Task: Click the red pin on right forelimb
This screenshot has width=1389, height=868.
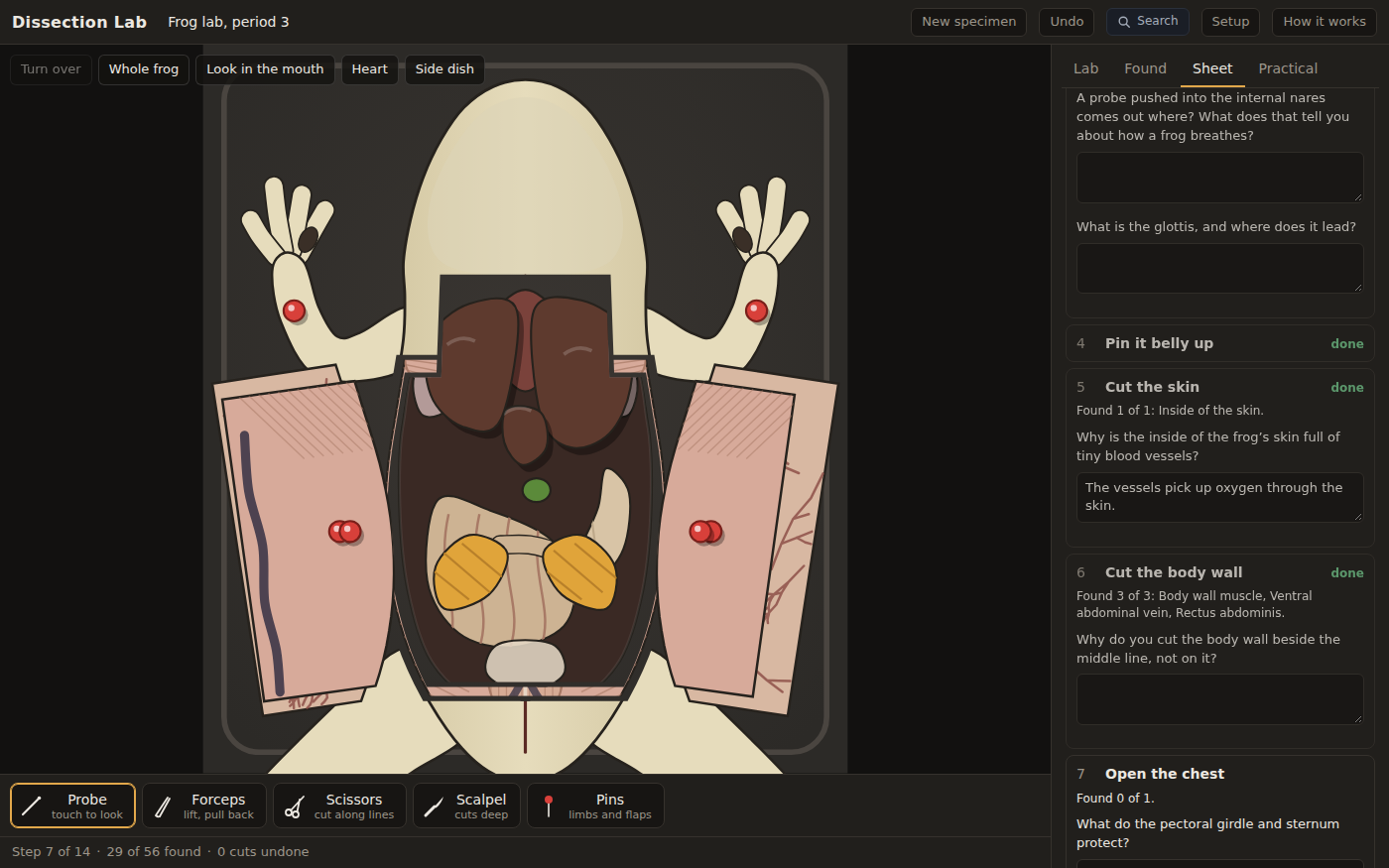Action: point(756,310)
